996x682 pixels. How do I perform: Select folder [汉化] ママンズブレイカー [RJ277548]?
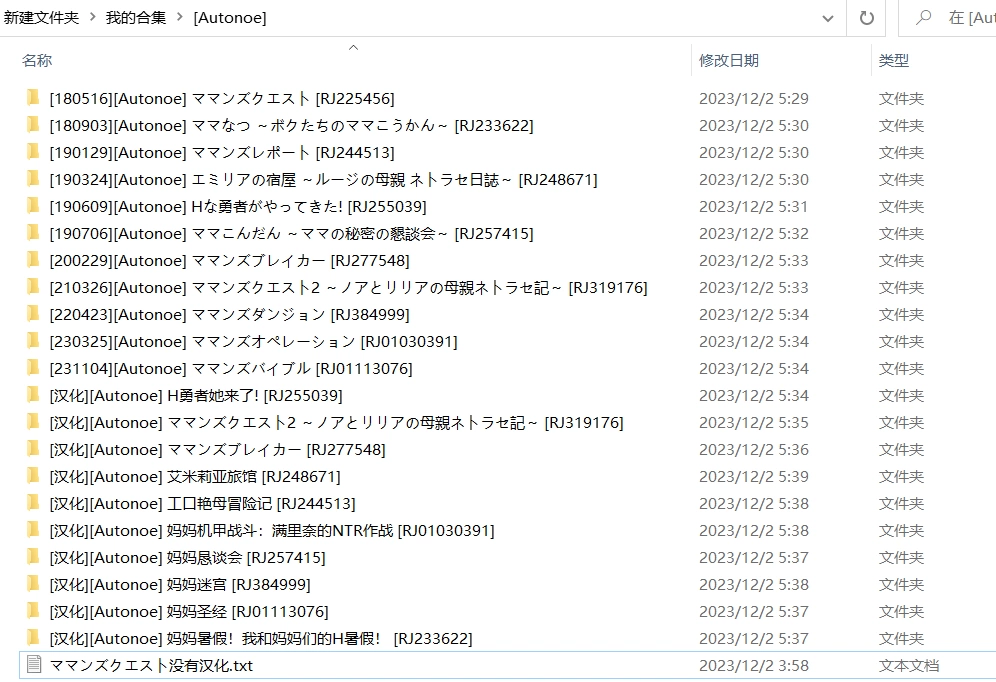pos(217,449)
